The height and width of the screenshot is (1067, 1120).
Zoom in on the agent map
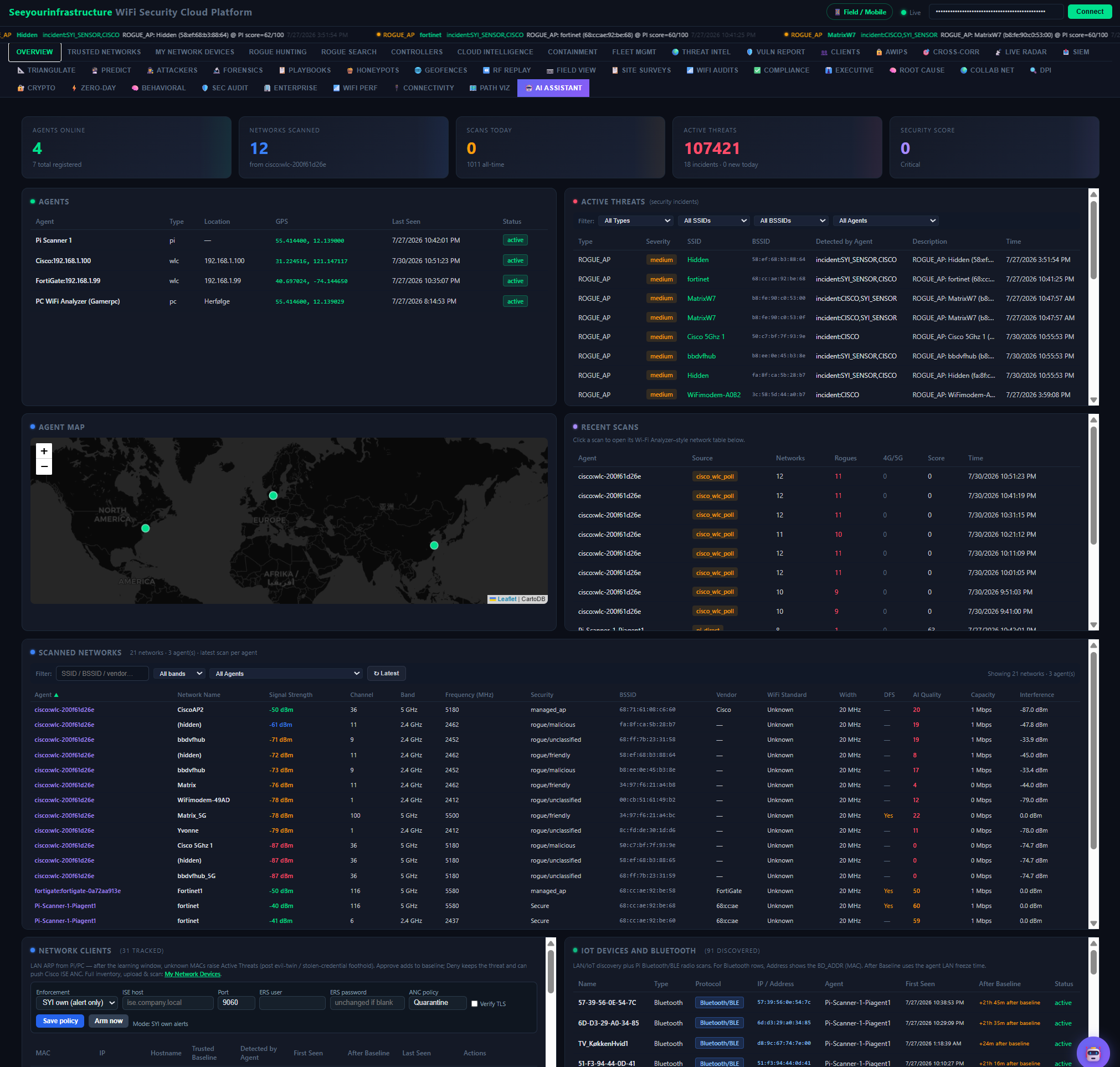44,451
